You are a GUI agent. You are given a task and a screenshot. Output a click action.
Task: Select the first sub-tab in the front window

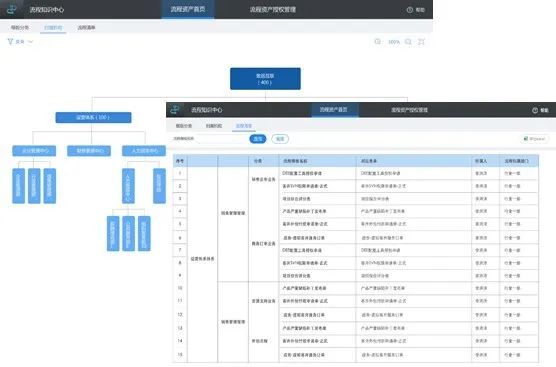pos(183,126)
